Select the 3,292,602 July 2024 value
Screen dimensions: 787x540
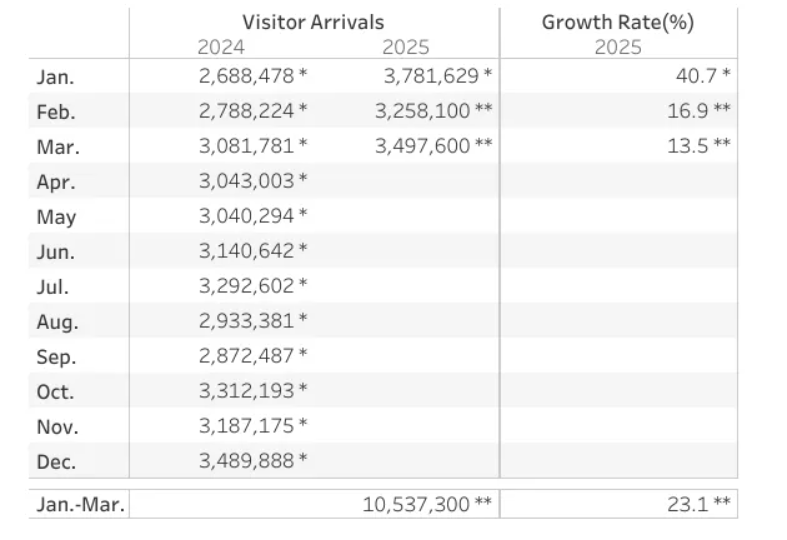click(246, 286)
